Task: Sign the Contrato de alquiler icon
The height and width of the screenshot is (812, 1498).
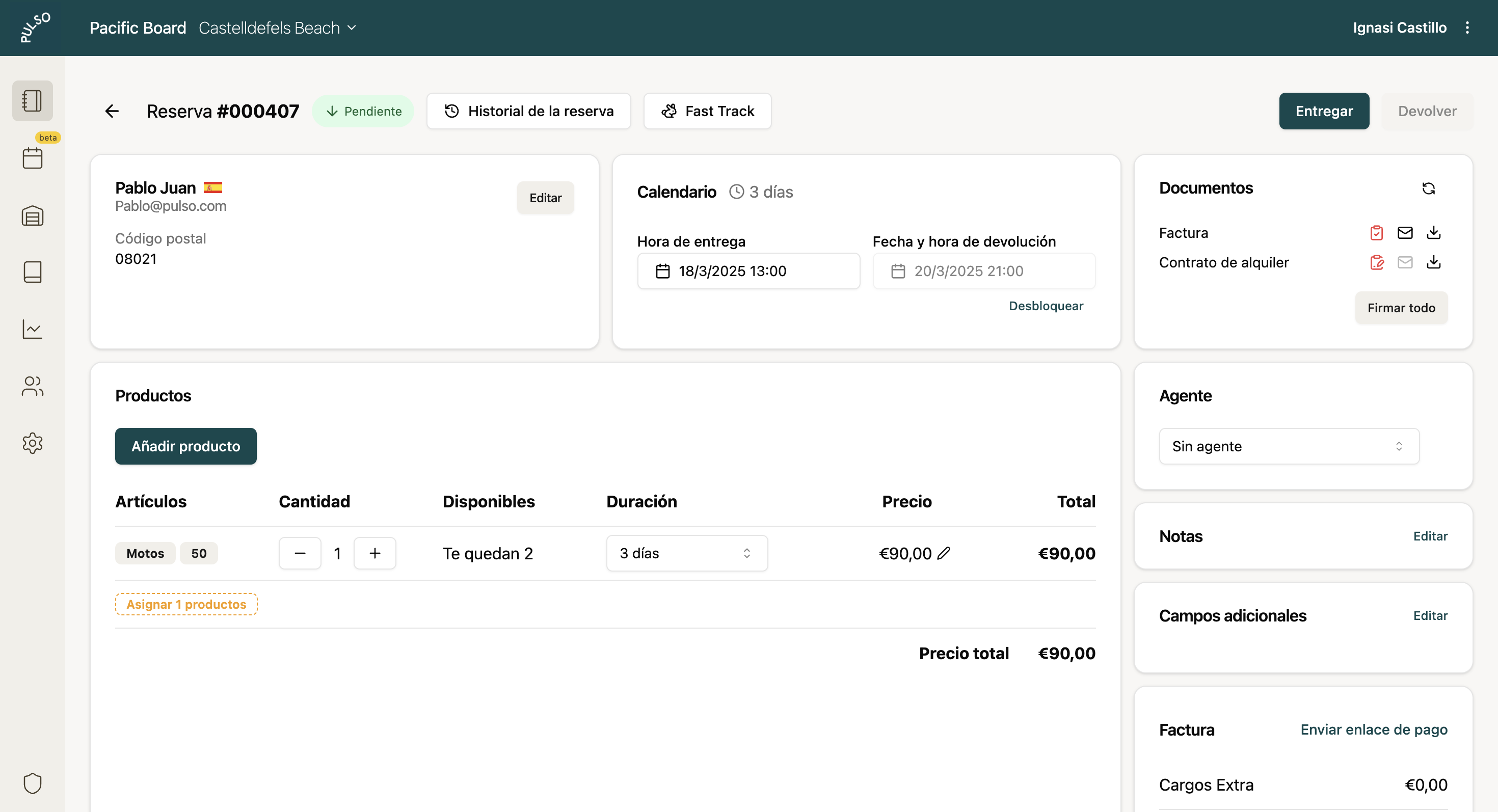Action: click(1376, 263)
